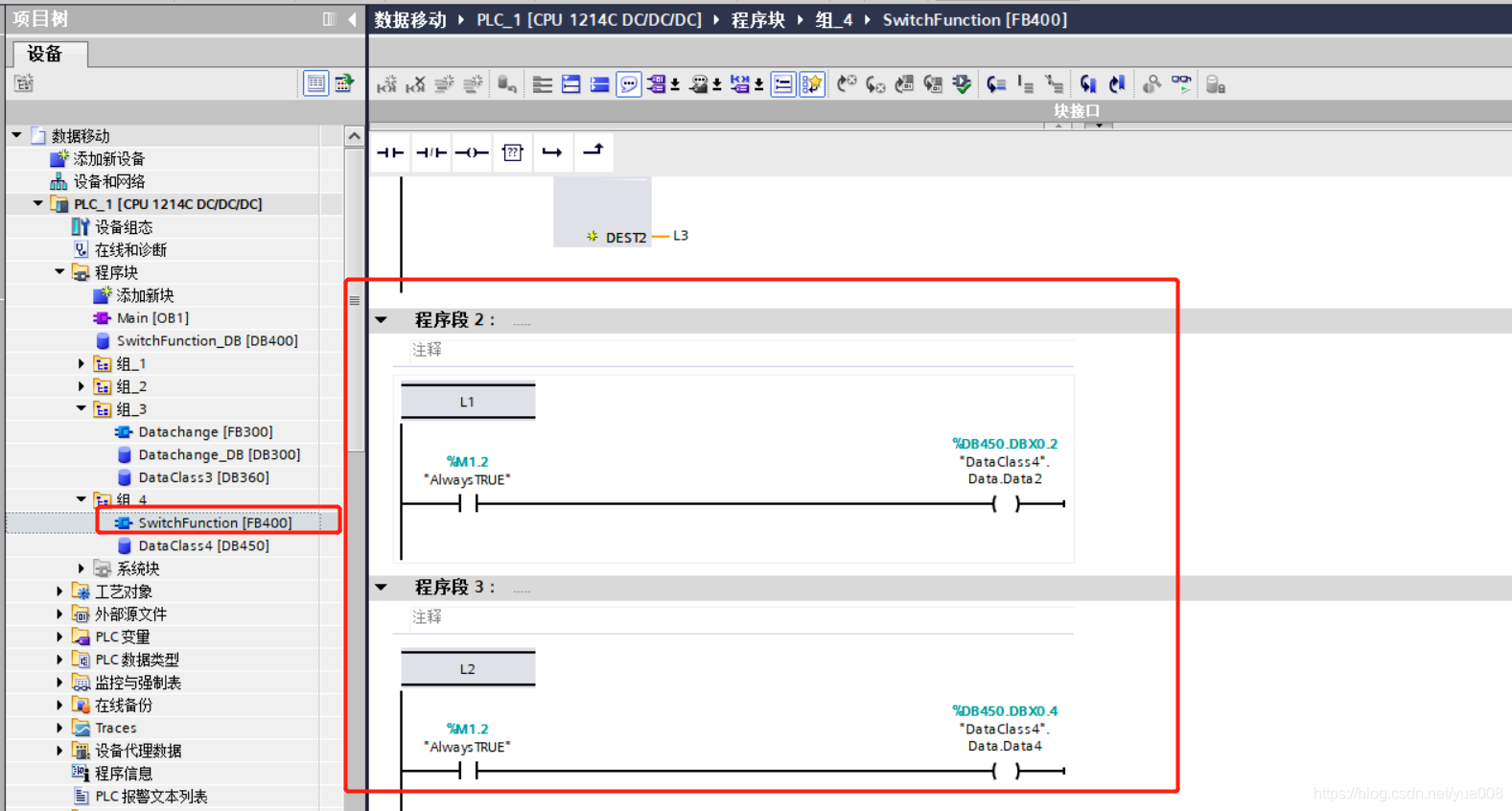Click the open all networks icon
1512x811 pixels.
571,84
